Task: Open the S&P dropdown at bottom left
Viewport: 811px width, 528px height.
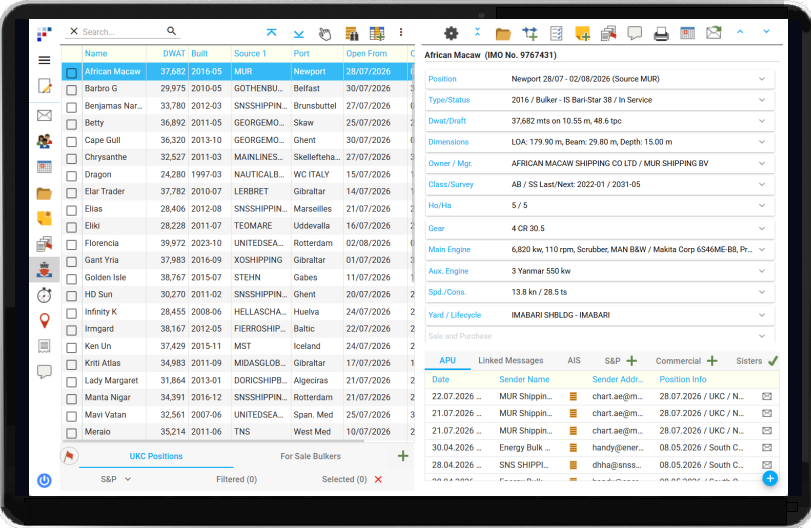Action: pyautogui.click(x=116, y=479)
